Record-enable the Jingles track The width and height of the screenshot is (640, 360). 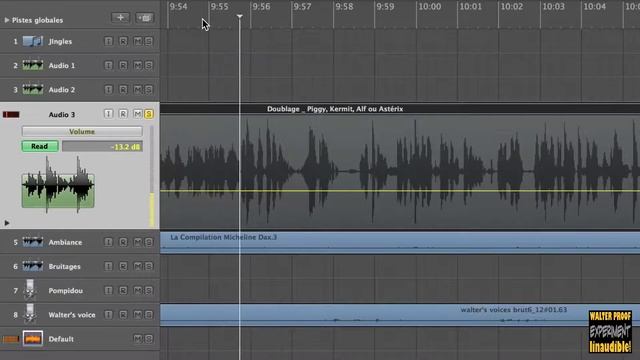(123, 41)
